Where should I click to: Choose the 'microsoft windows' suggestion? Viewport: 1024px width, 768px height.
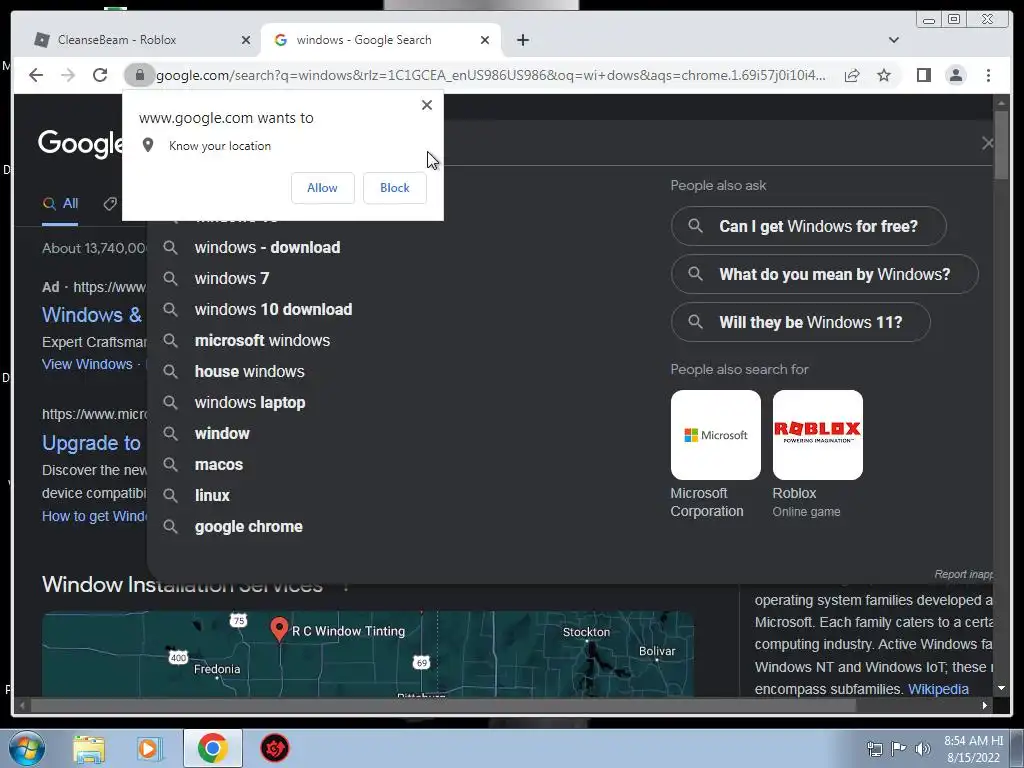(x=262, y=340)
